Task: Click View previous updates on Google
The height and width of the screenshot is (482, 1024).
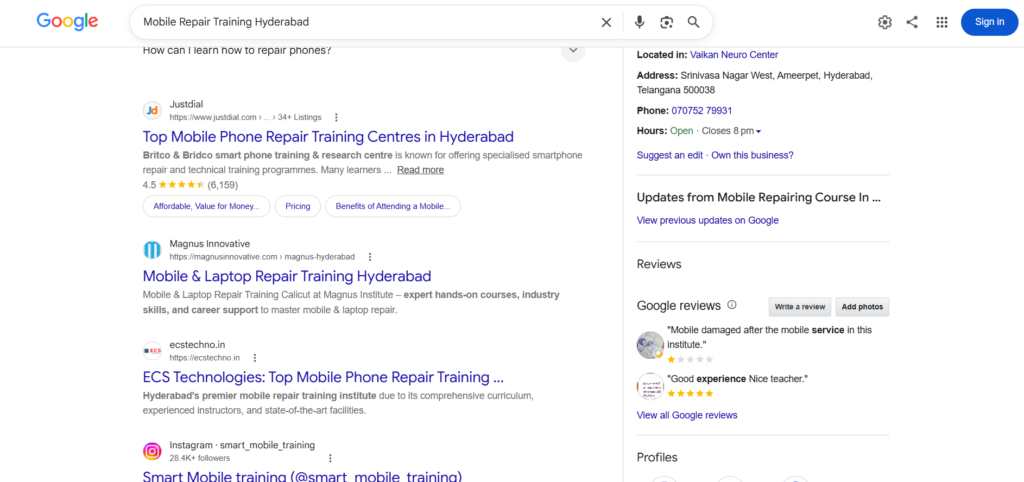Action: click(707, 221)
